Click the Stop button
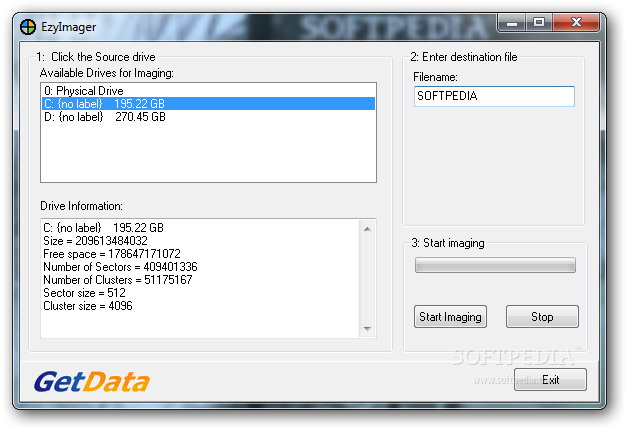 tap(542, 317)
